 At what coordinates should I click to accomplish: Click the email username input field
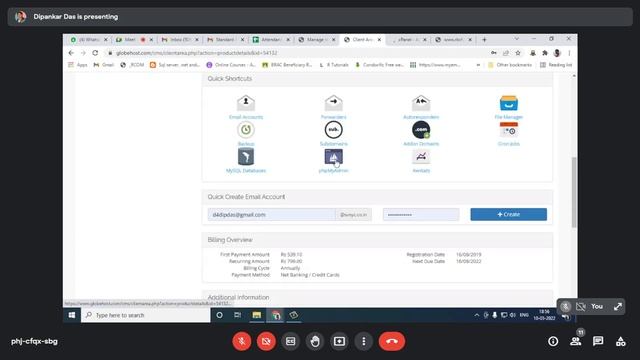click(271, 215)
